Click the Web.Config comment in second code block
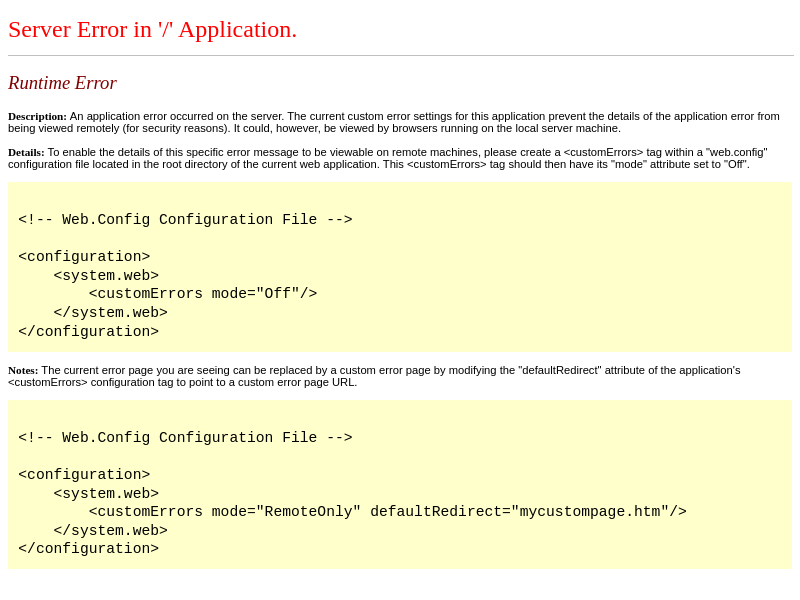Viewport: 800px width, 600px height. tap(185, 438)
